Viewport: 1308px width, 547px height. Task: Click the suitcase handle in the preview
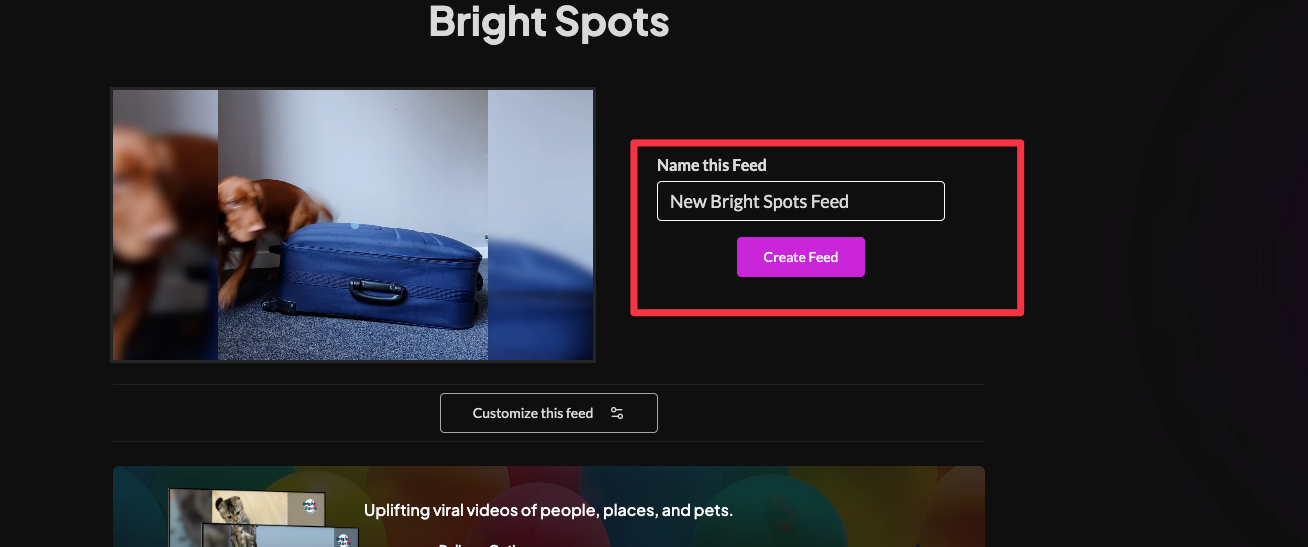click(x=377, y=290)
